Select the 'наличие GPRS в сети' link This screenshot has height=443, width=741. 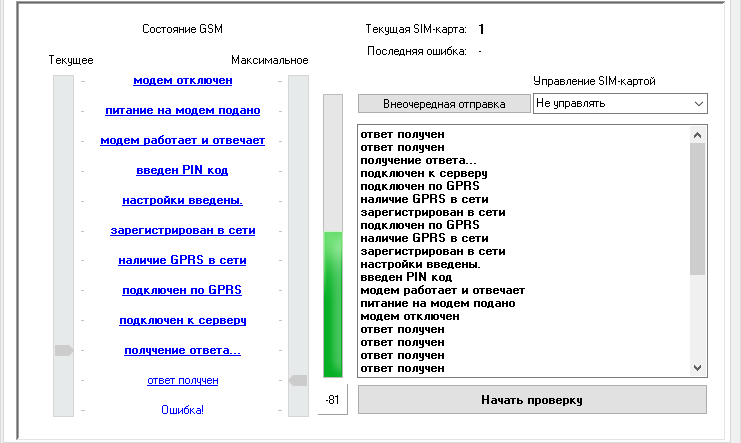(182, 260)
